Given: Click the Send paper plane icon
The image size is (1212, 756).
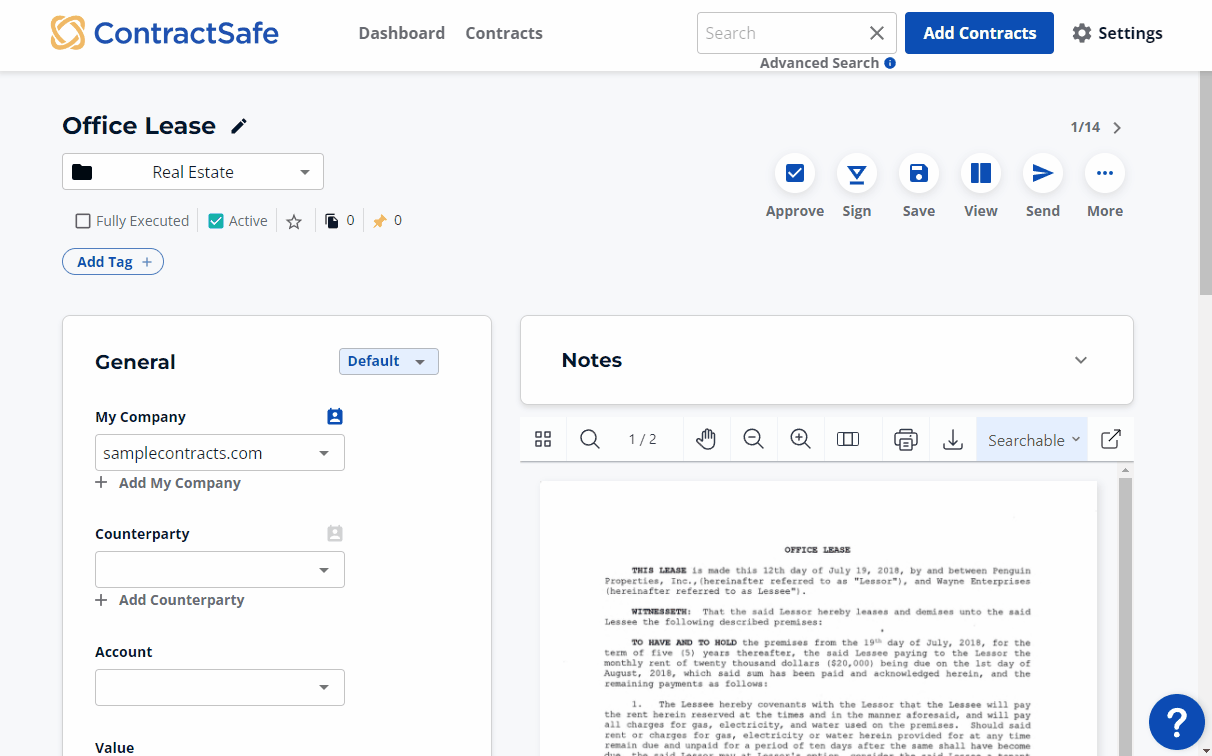Looking at the screenshot, I should point(1042,174).
